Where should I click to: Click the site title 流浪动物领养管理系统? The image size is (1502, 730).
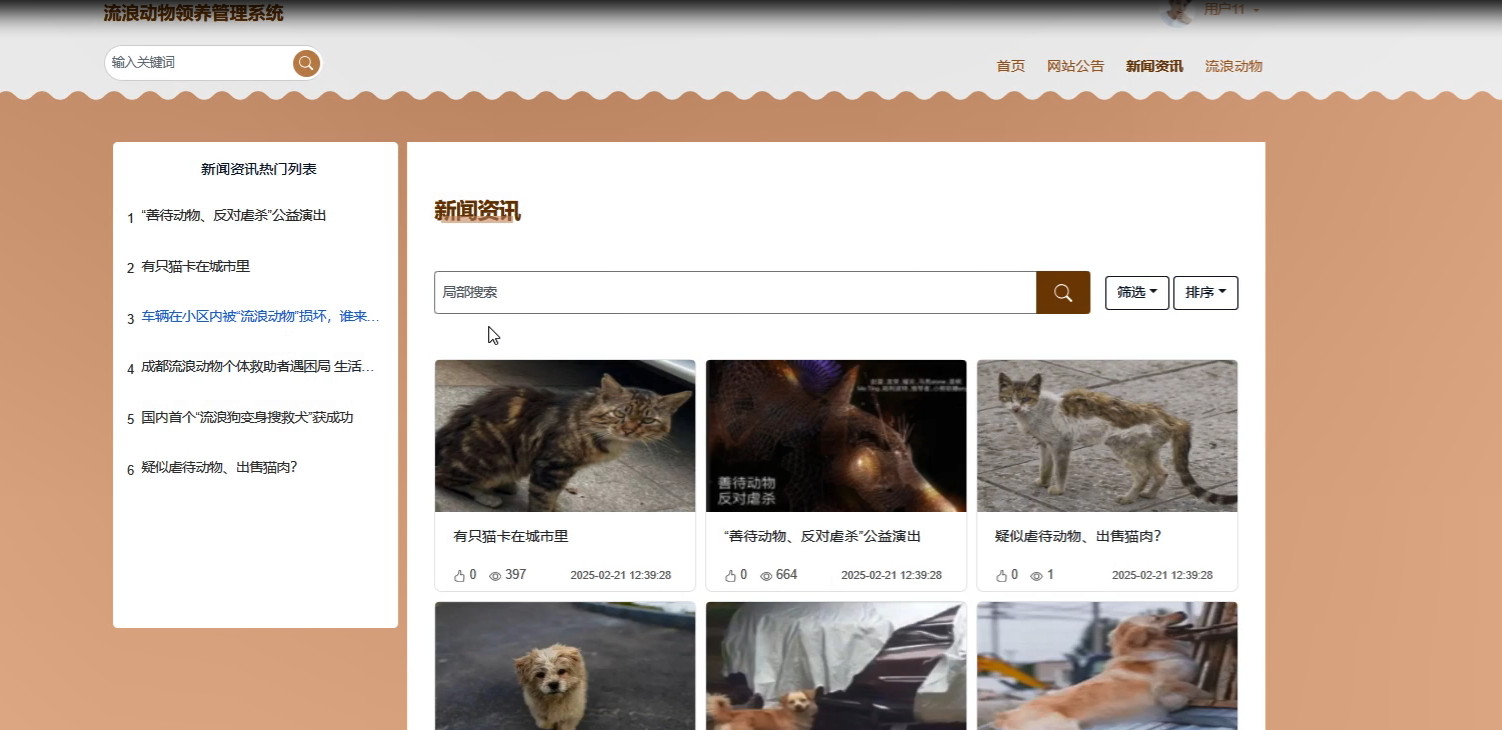pos(193,13)
